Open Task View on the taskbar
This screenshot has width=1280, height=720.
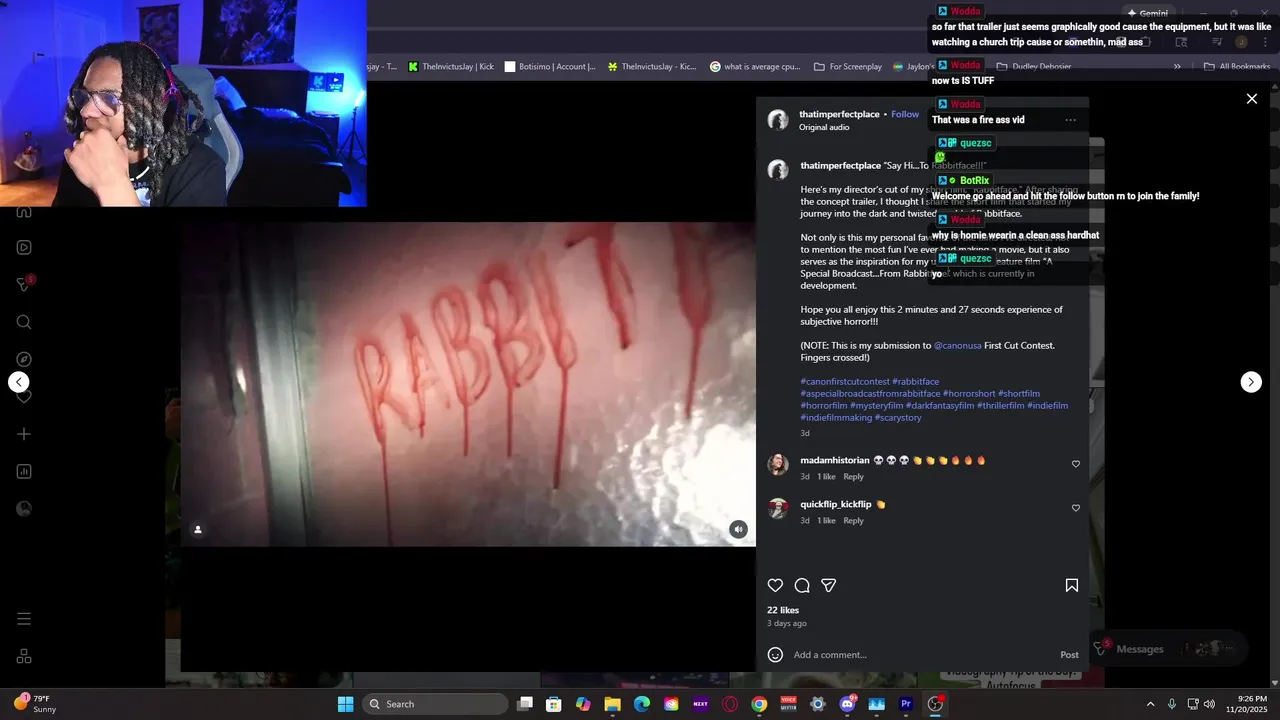coord(525,704)
